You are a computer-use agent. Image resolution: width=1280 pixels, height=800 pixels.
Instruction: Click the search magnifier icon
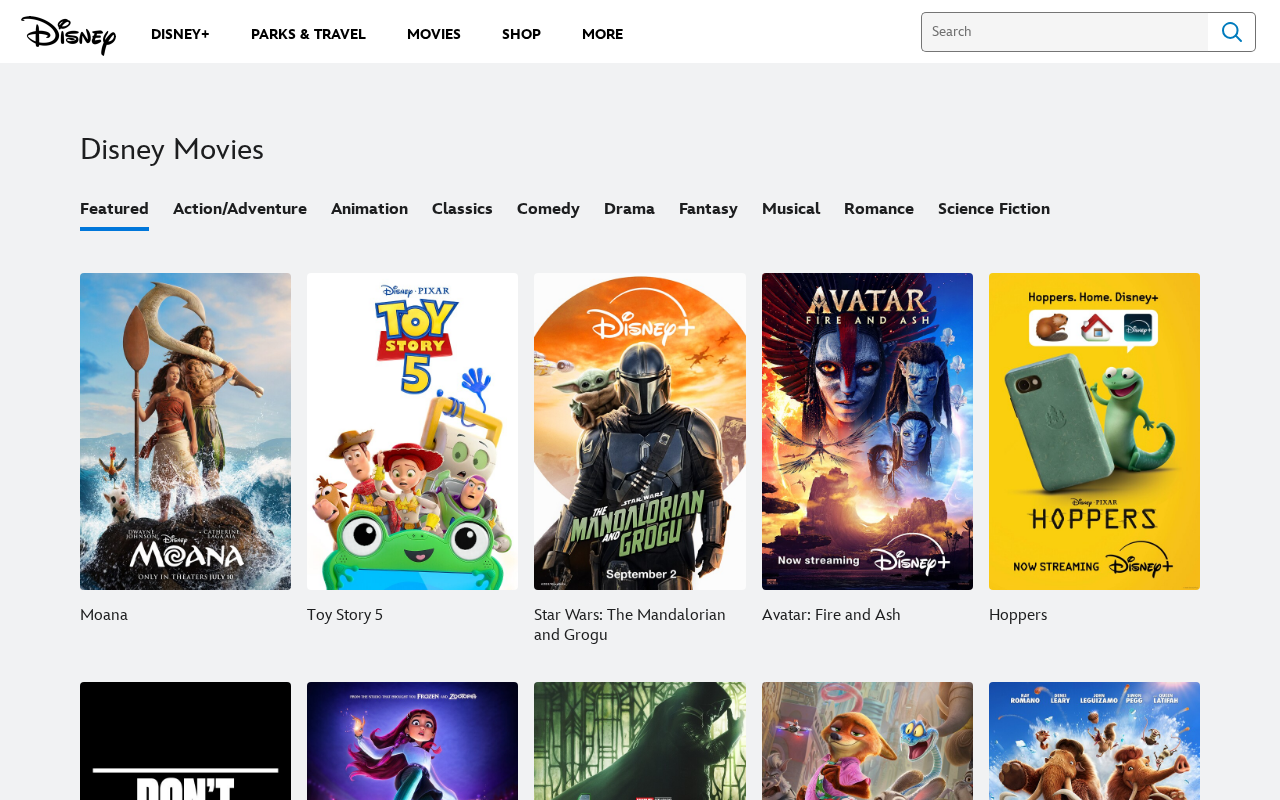[1232, 32]
